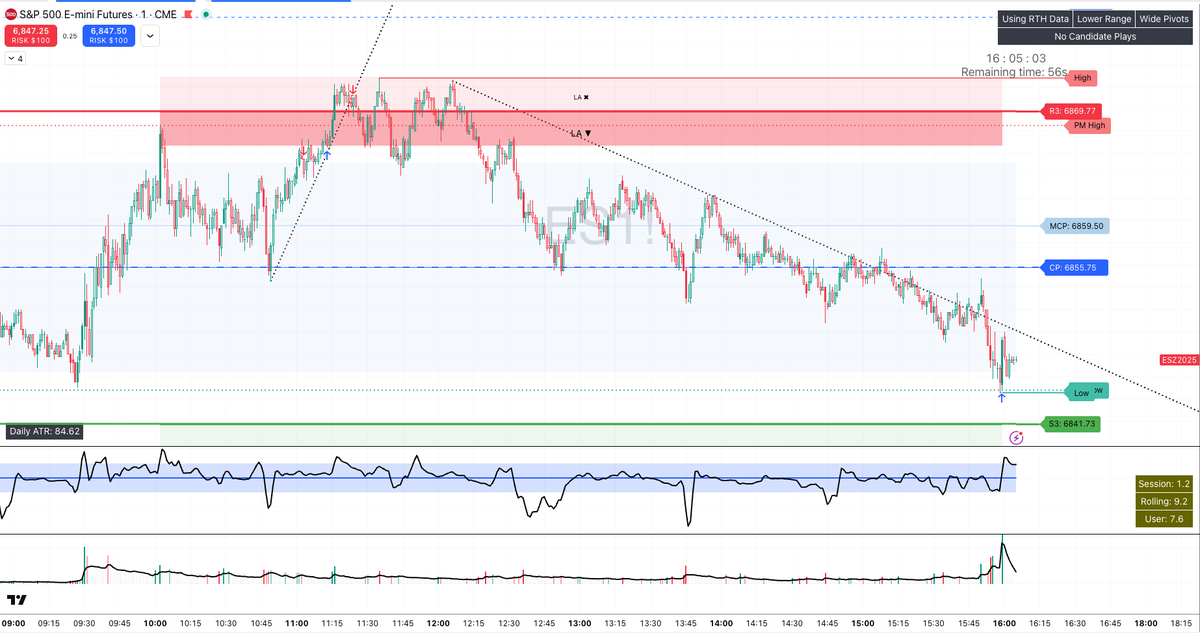
Task: Click the 0.25 spread value
Action: click(70, 36)
